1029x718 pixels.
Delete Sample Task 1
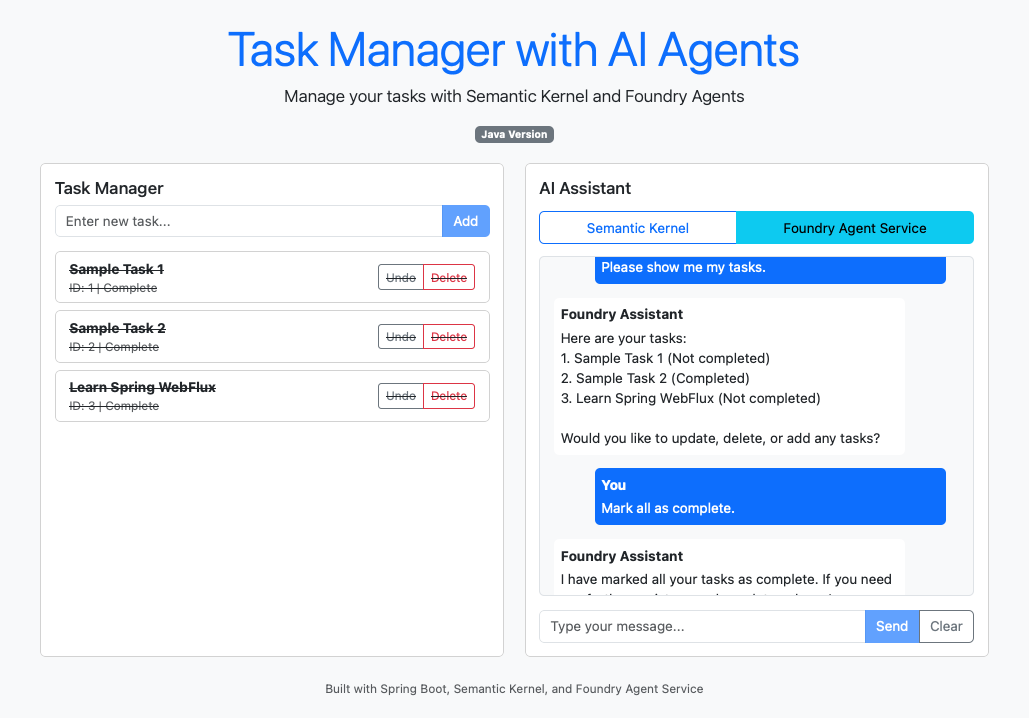[449, 278]
